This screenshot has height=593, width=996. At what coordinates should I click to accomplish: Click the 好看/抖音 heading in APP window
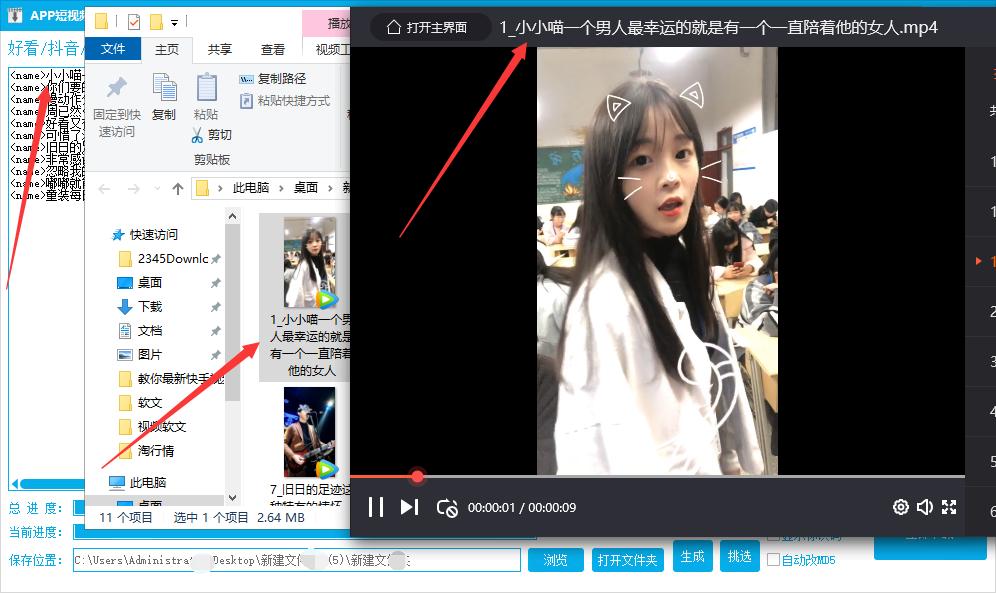tap(44, 48)
